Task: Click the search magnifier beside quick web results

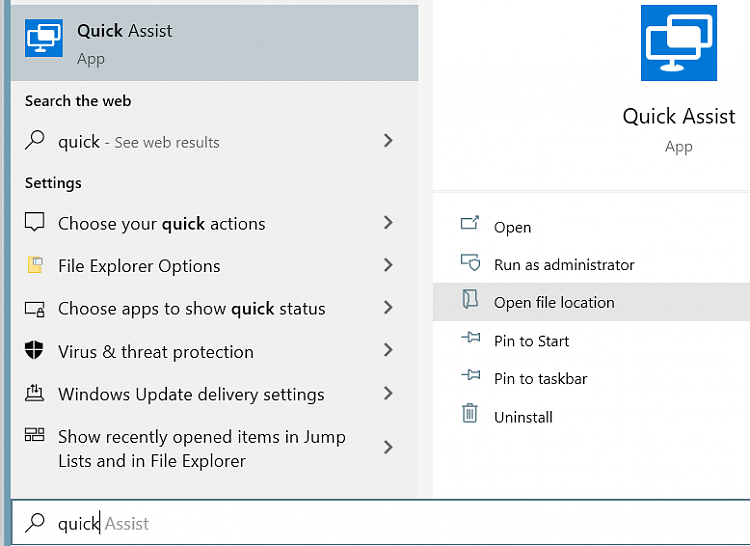Action: coord(35,141)
